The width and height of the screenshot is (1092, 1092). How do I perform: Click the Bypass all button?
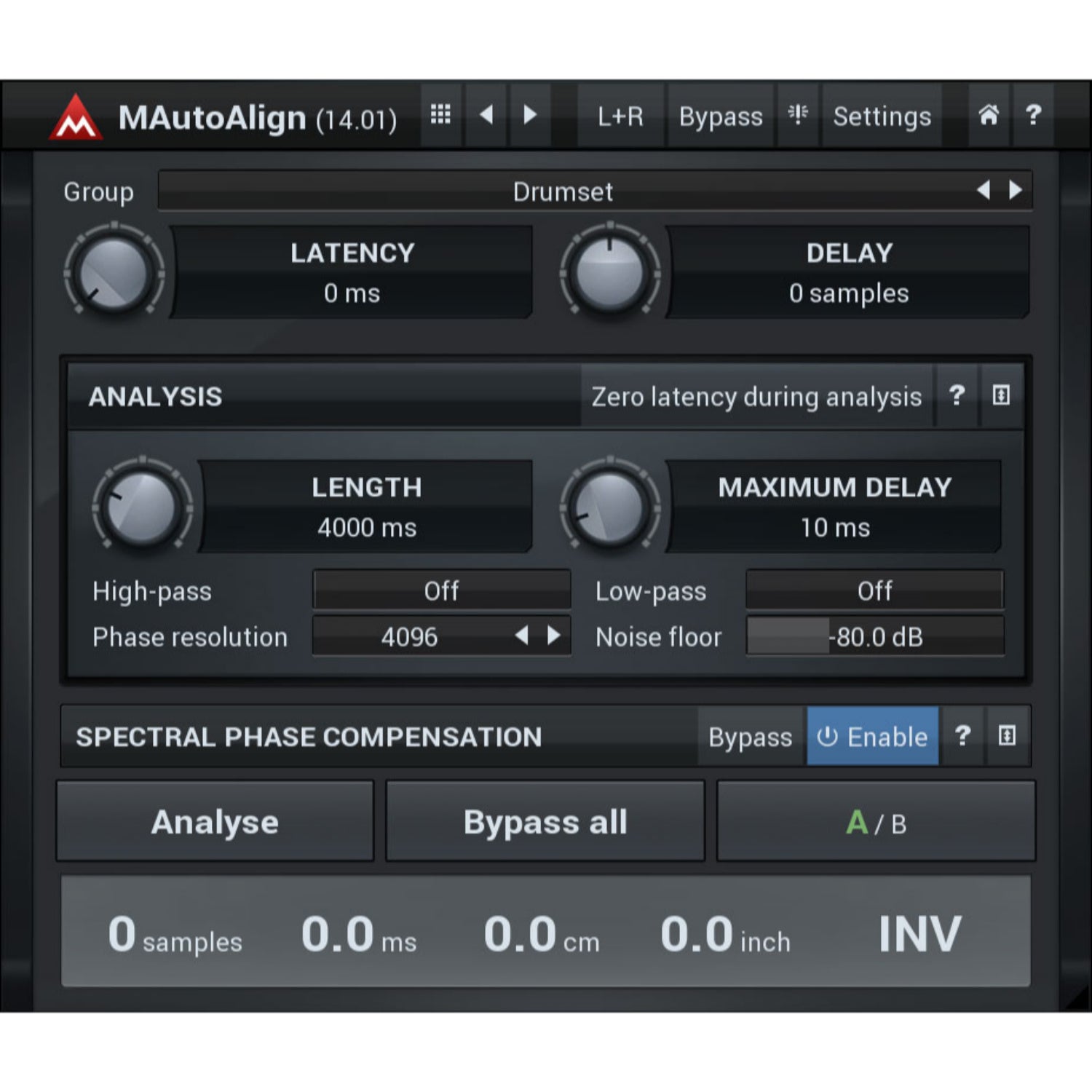point(545,821)
